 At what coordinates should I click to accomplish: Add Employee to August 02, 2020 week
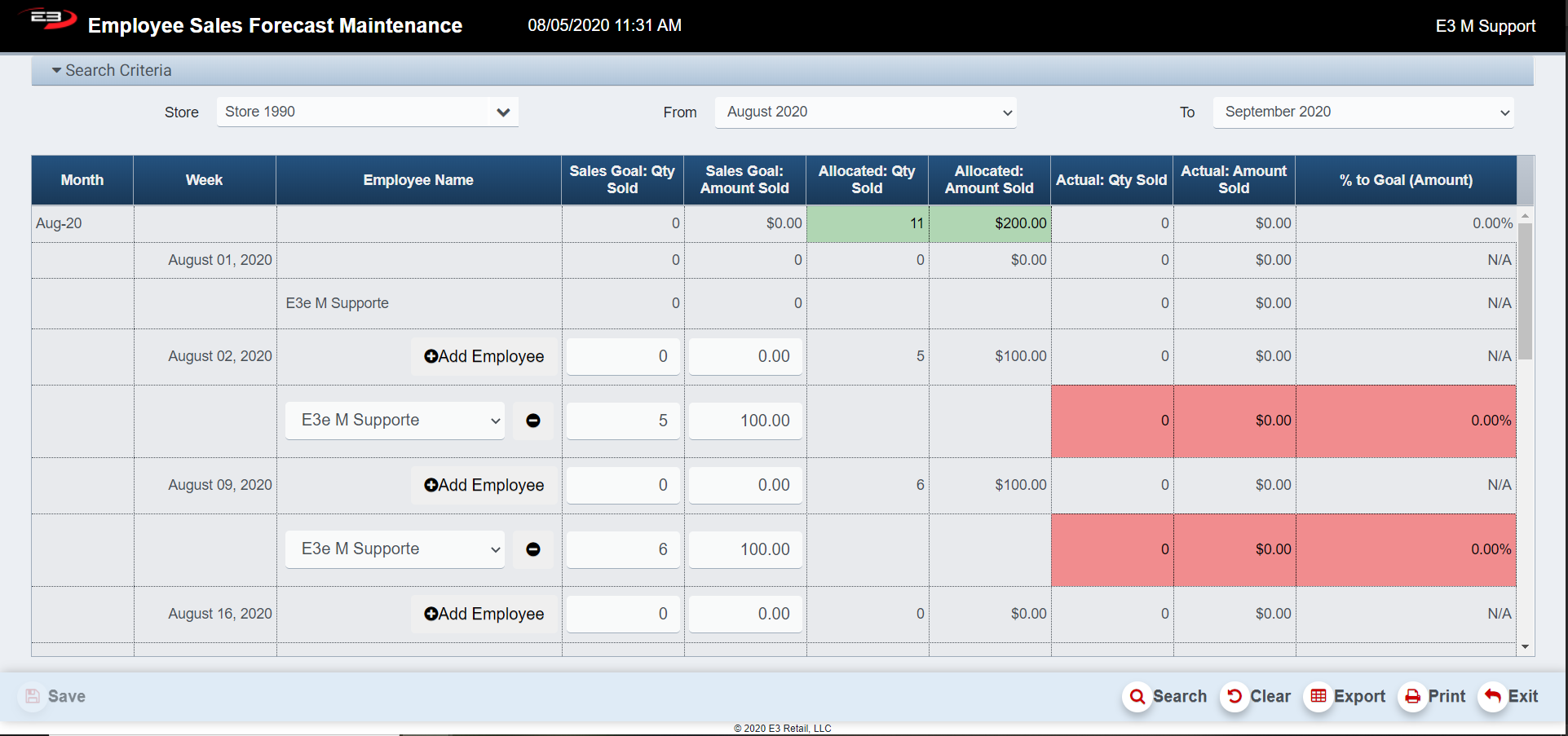[x=484, y=357]
